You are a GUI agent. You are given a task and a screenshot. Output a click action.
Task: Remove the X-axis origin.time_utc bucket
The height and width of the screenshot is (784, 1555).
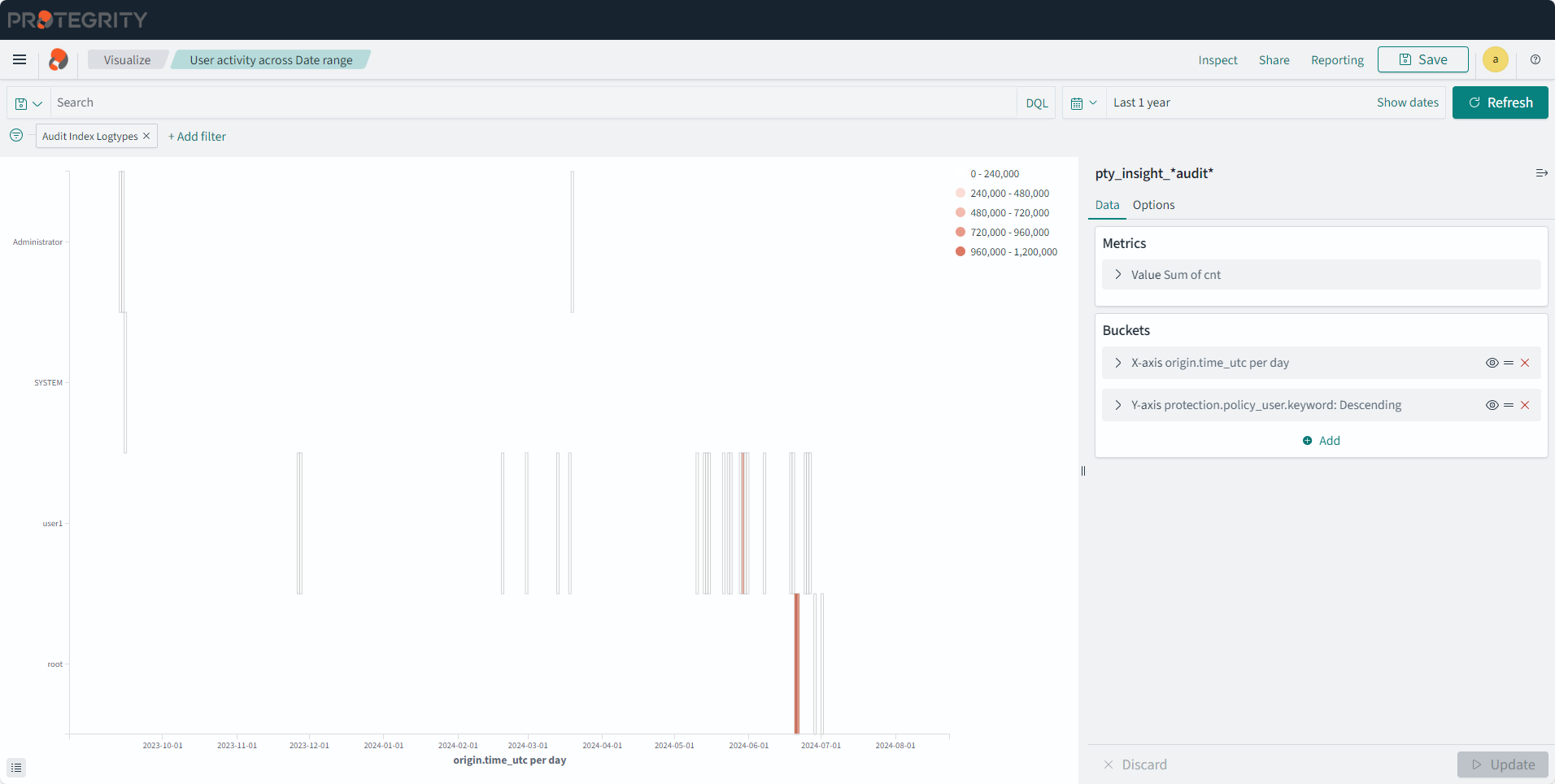pos(1525,363)
